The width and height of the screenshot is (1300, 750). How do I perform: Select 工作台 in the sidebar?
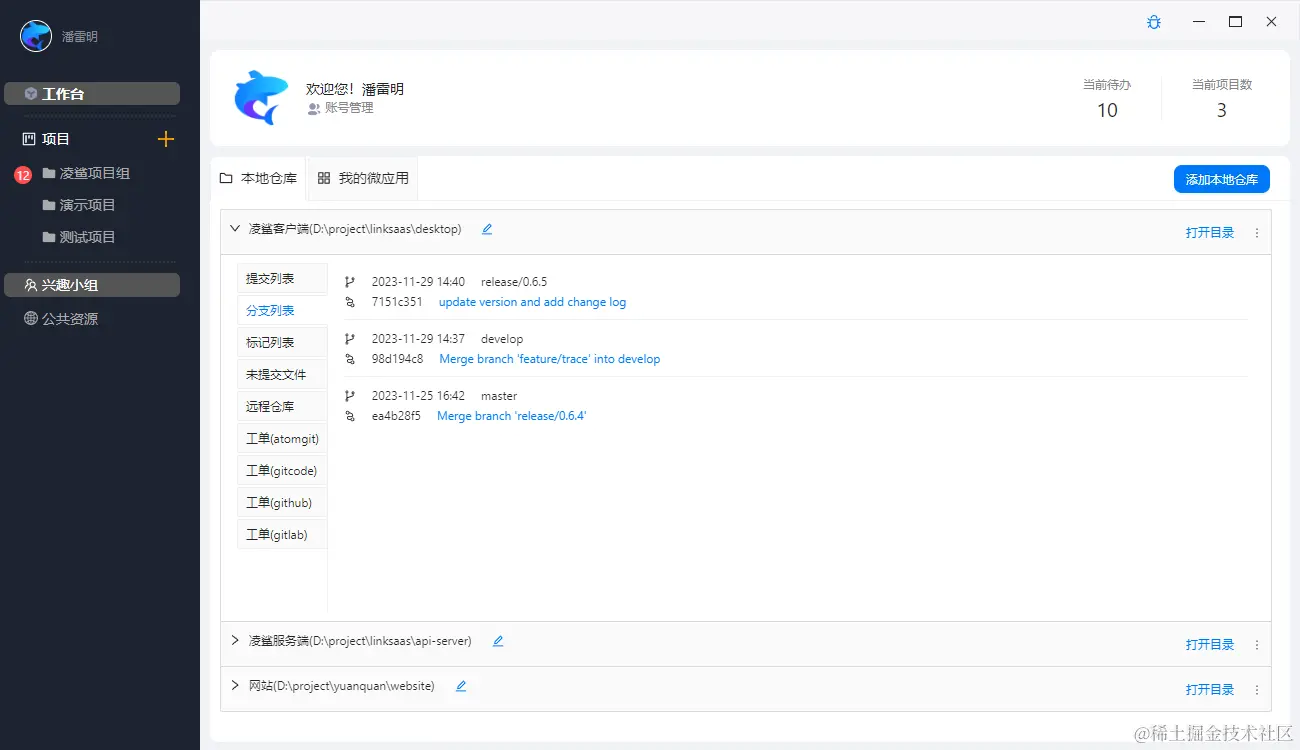click(92, 94)
